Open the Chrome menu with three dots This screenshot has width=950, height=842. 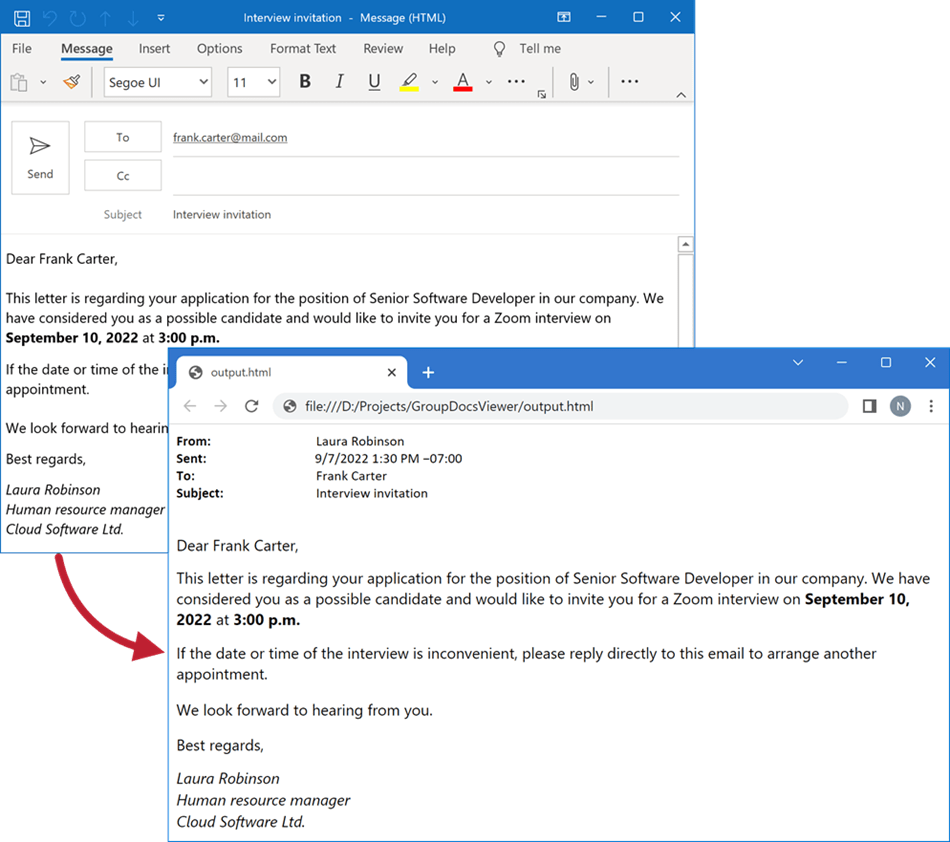(x=931, y=406)
